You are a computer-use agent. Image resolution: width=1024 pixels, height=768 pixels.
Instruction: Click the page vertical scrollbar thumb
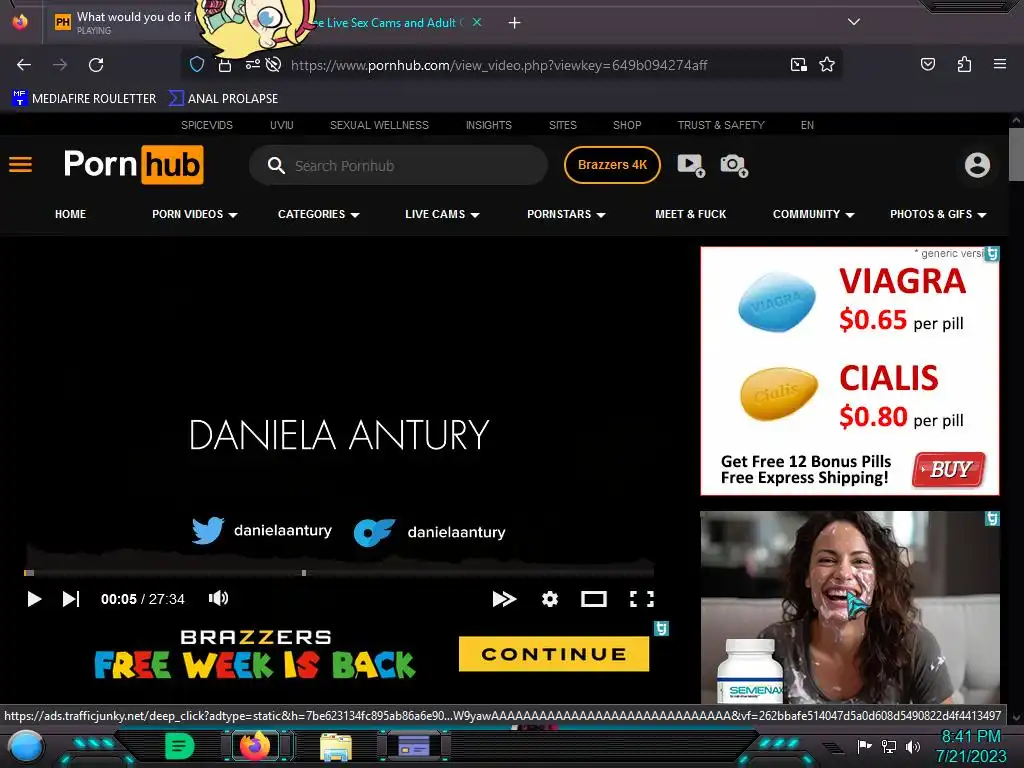coord(1016,154)
